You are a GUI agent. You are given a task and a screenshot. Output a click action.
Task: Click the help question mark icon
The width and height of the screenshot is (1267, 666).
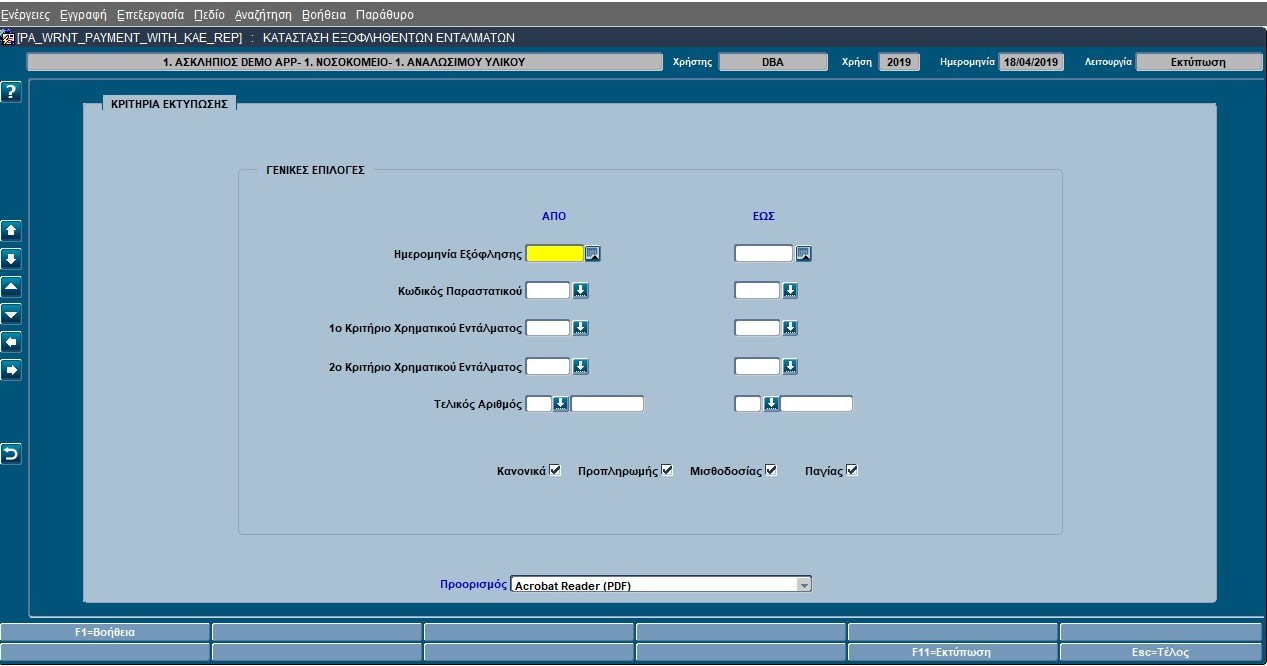11,92
